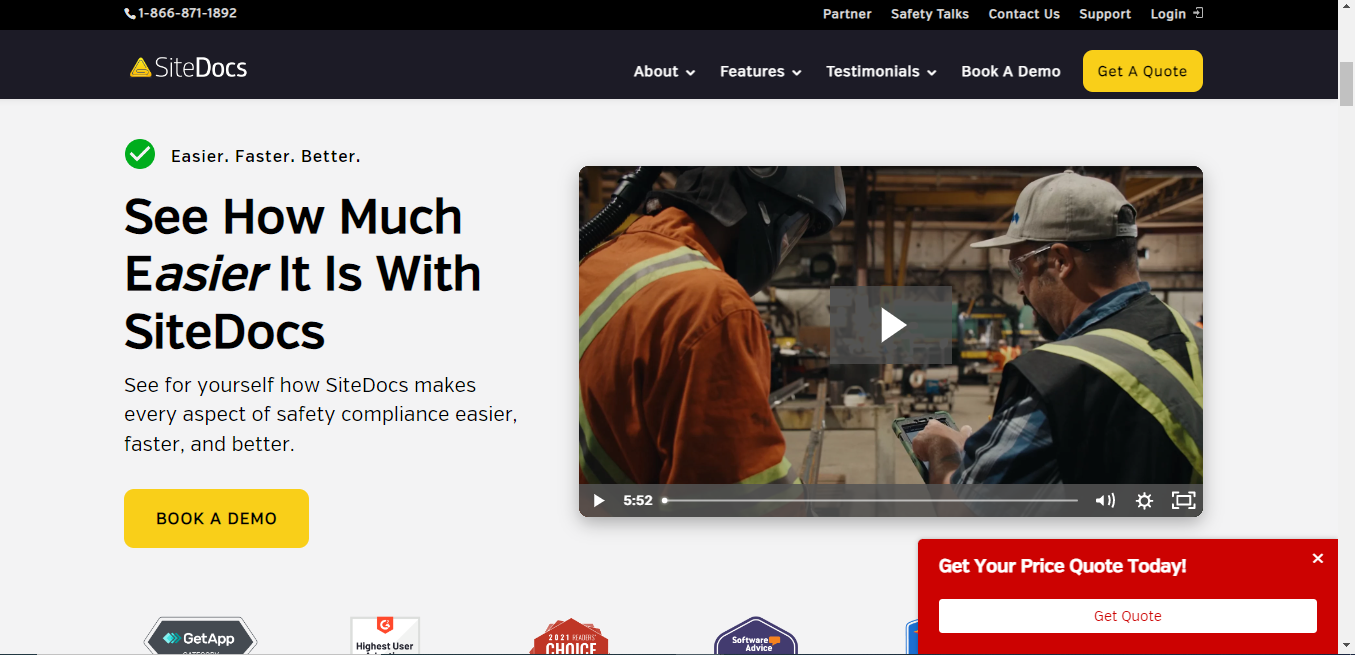Open video settings gear

click(x=1144, y=500)
